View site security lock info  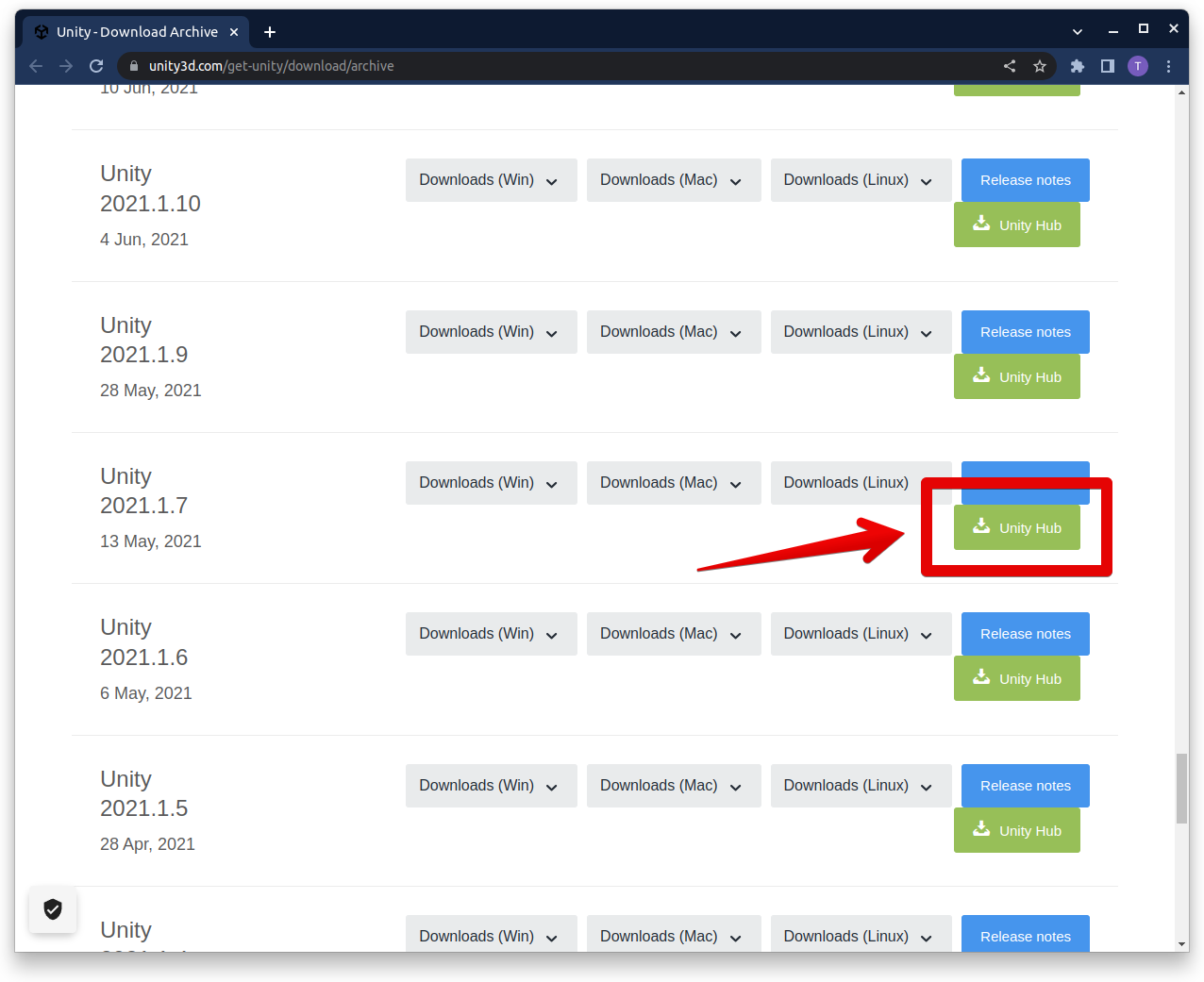pyautogui.click(x=134, y=66)
